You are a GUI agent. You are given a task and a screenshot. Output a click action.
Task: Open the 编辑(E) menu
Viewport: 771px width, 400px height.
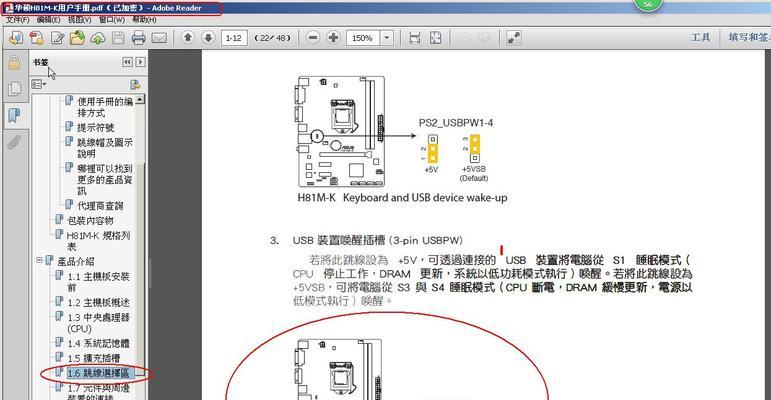click(48, 20)
